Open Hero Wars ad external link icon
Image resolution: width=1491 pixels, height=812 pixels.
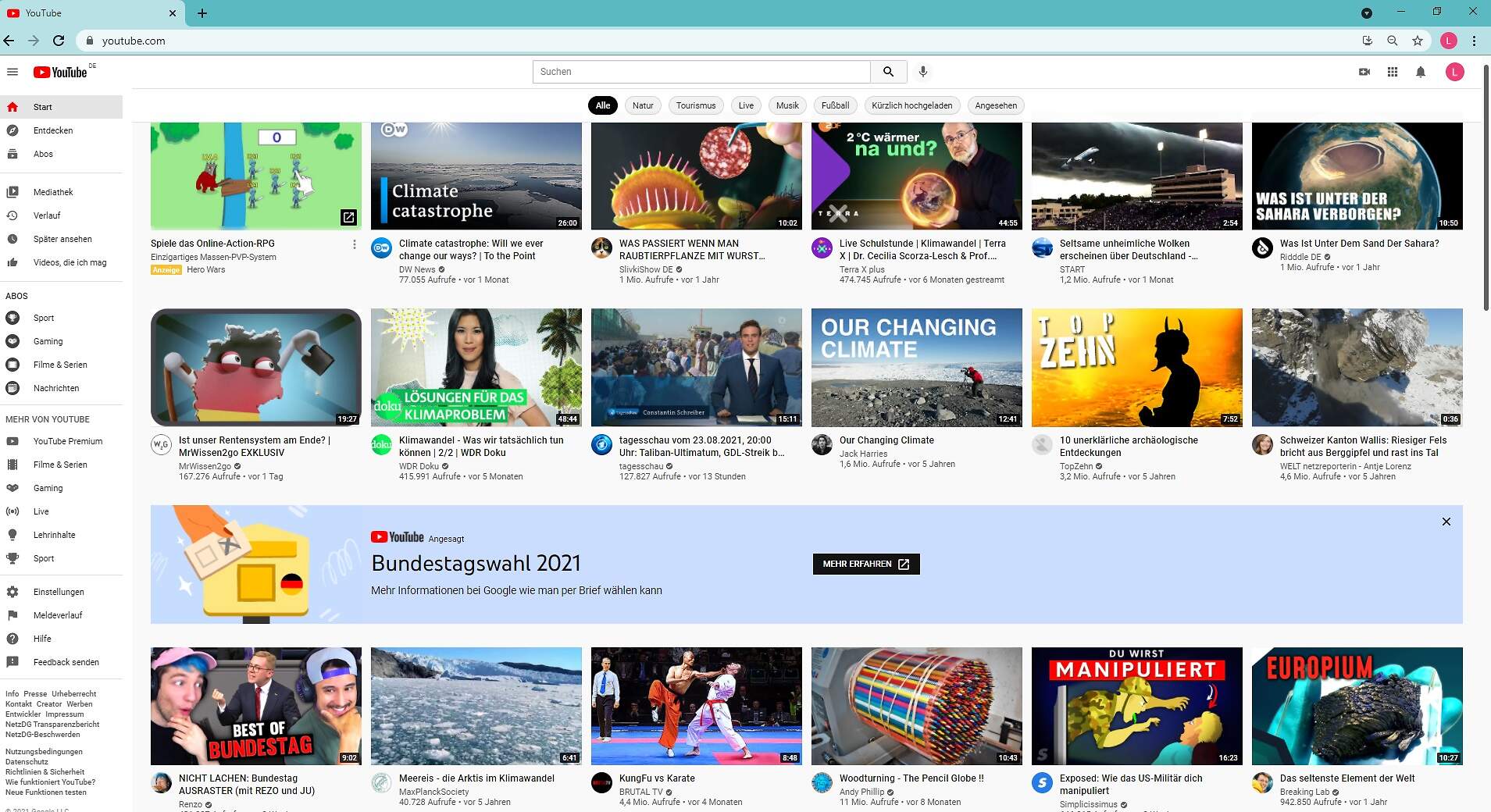(348, 217)
